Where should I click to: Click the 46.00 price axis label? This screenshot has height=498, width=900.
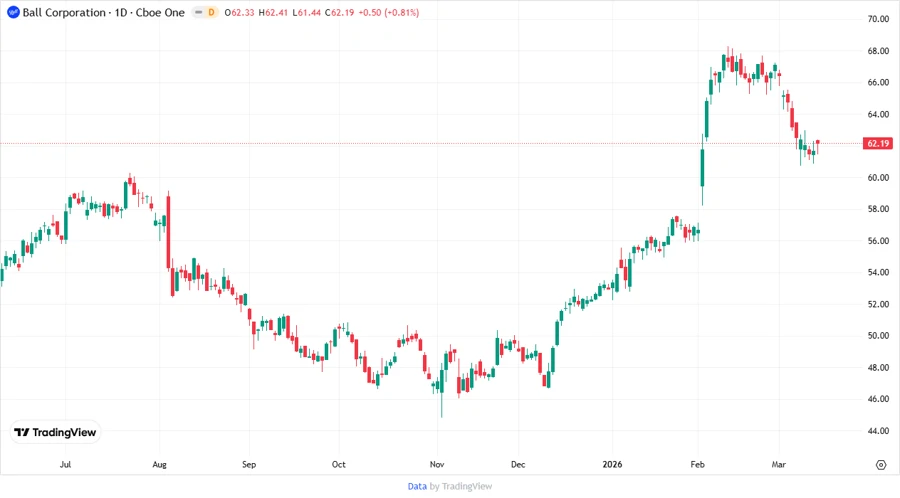coord(878,399)
